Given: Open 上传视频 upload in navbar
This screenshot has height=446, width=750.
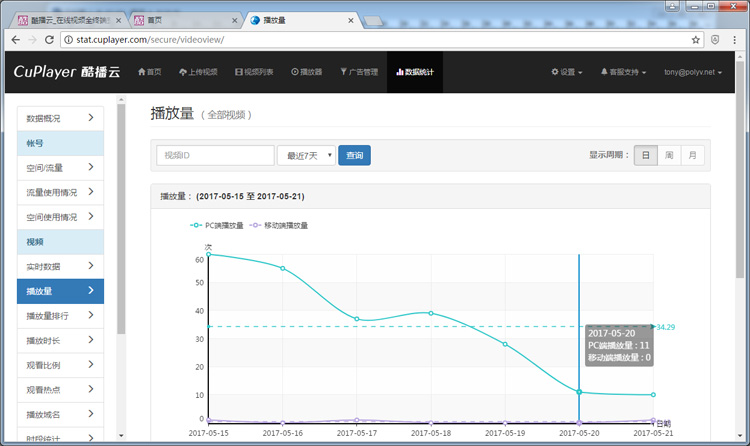Looking at the screenshot, I should tap(197, 72).
